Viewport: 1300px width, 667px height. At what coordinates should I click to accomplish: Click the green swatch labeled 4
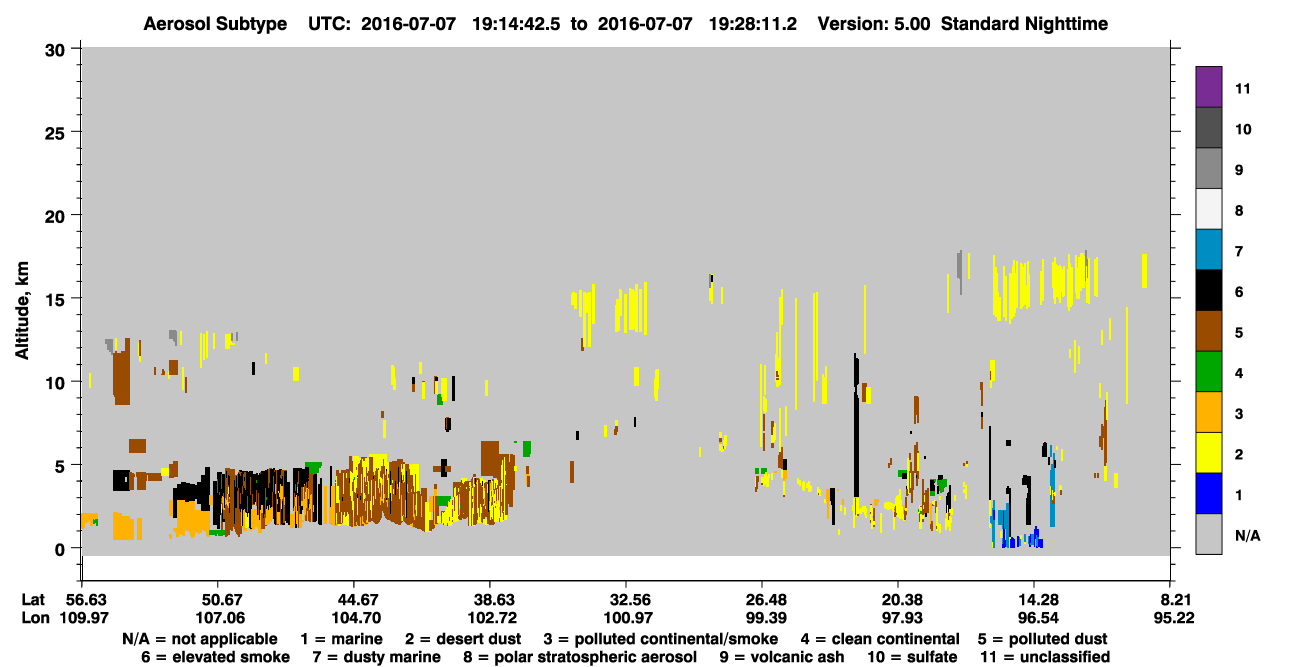(x=1210, y=372)
